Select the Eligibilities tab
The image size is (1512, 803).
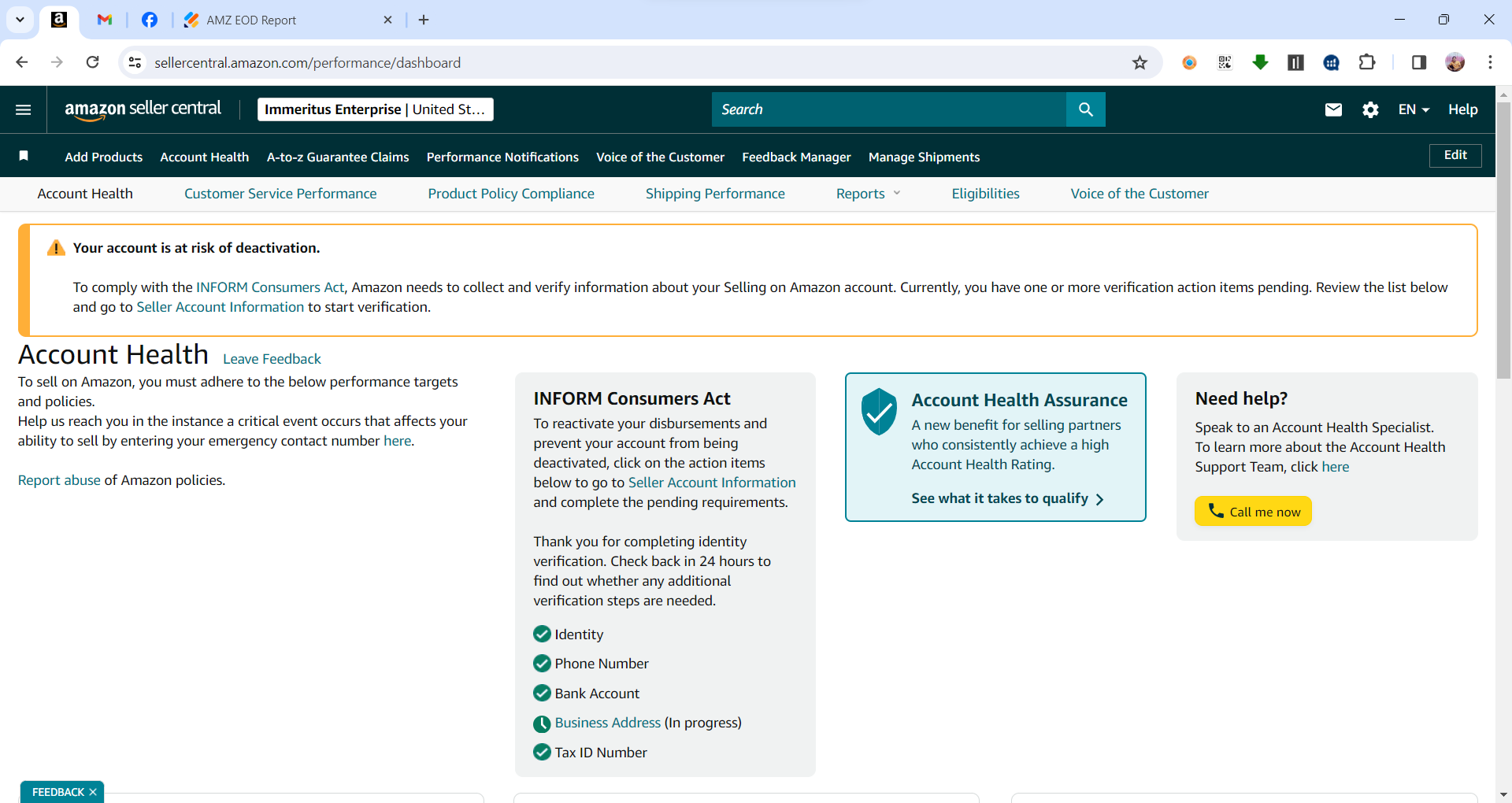tap(985, 194)
